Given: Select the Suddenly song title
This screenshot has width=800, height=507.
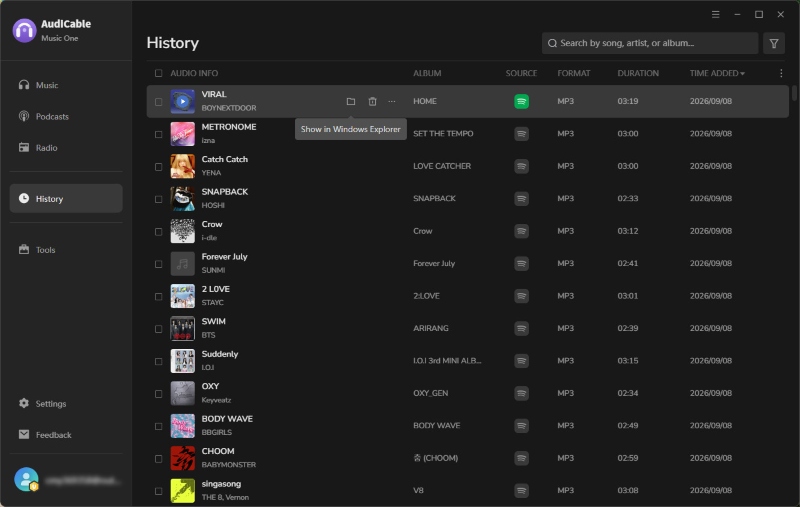Looking at the screenshot, I should [219, 354].
